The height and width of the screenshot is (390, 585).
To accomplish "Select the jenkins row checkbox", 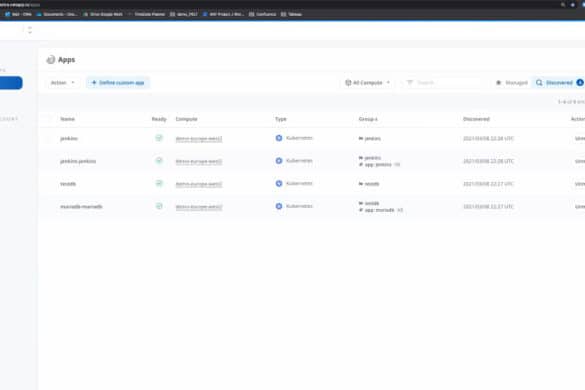I will coord(49,138).
